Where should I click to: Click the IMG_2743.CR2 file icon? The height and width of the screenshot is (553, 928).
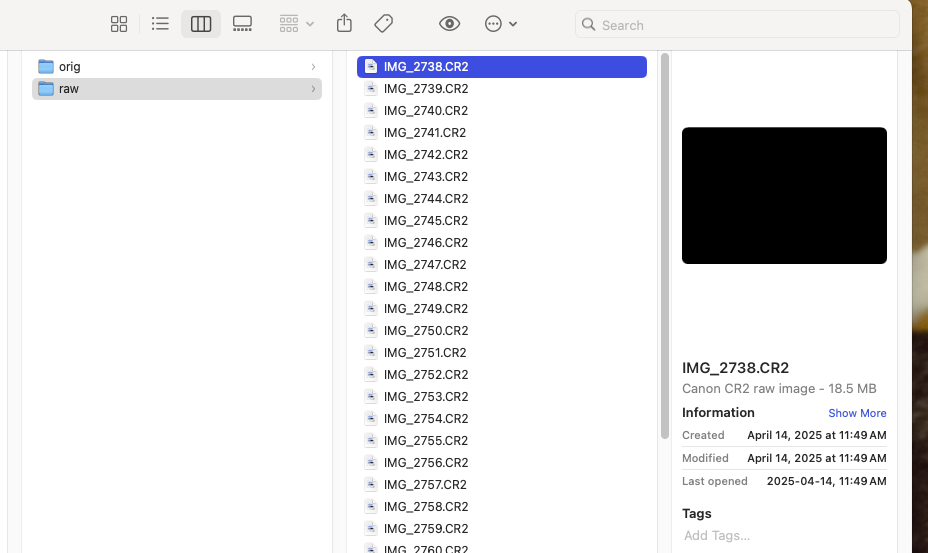click(370, 176)
